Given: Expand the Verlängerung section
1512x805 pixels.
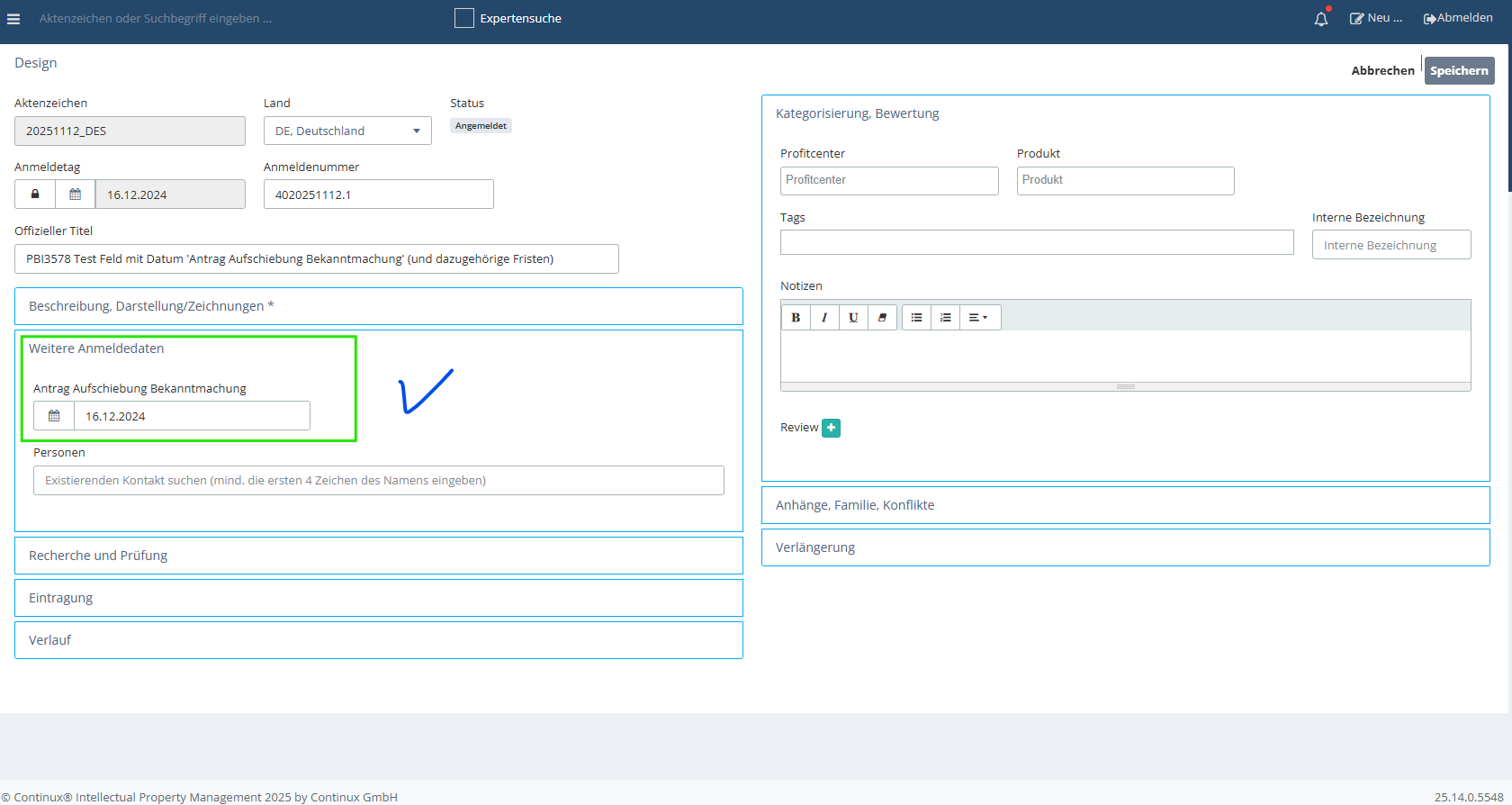Looking at the screenshot, I should (1126, 547).
